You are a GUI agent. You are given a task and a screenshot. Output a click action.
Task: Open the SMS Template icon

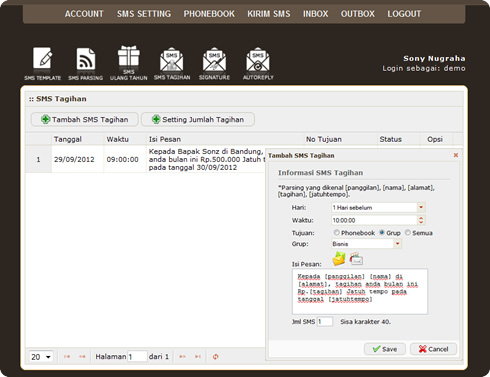[x=42, y=63]
